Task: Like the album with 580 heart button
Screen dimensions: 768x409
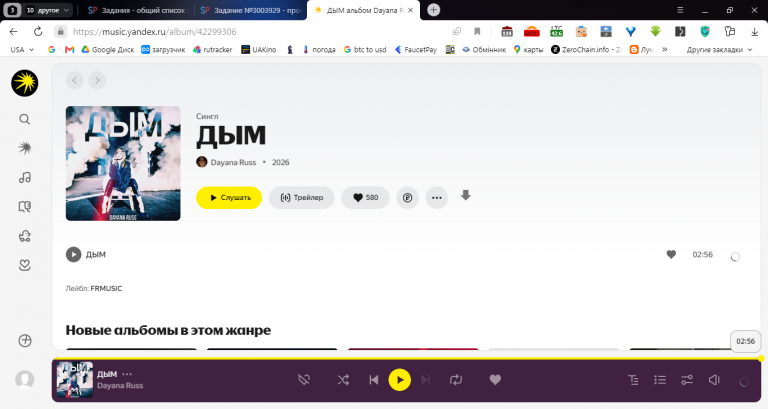Action: (365, 198)
